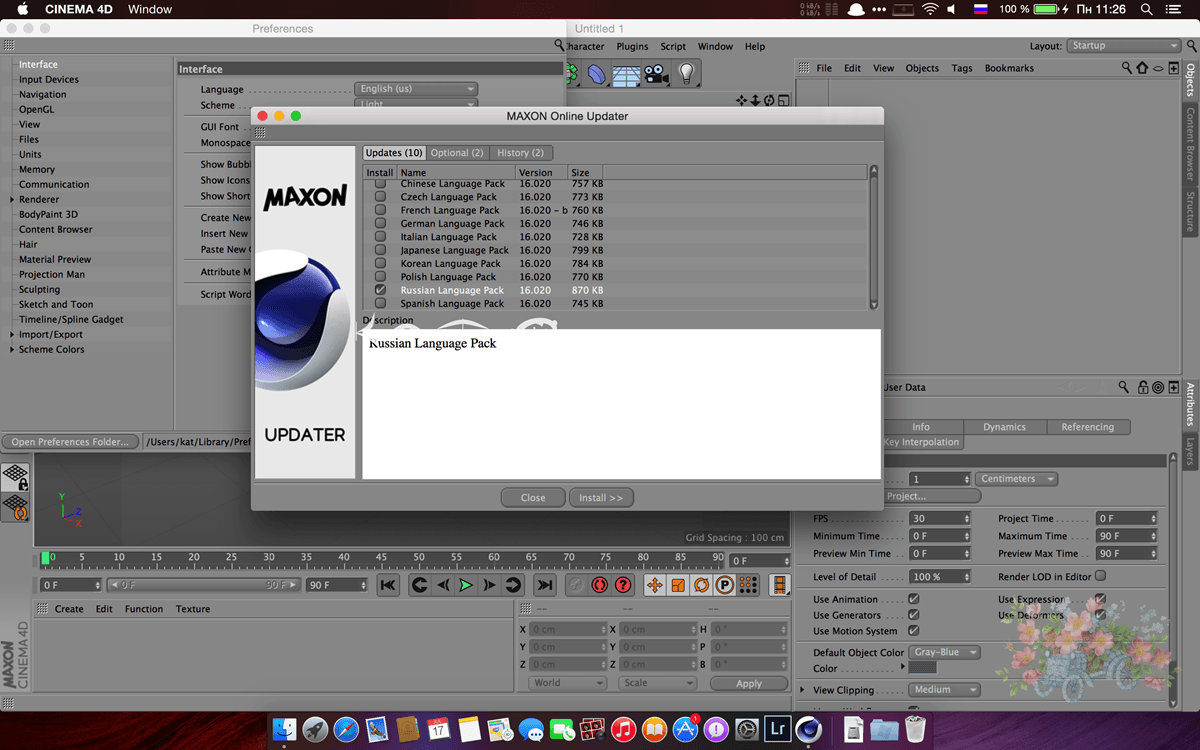Check the Spanish Language Pack install box
Screen dimensions: 1200x750
pos(380,303)
